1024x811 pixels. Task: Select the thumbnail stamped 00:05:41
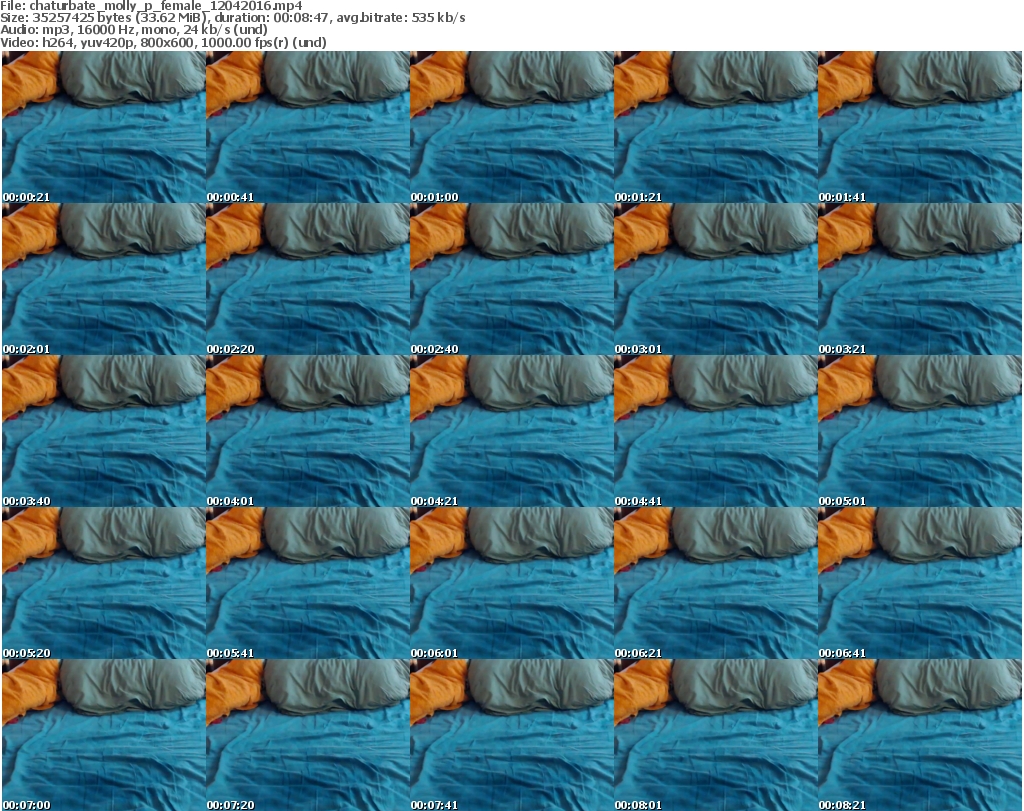[x=308, y=583]
